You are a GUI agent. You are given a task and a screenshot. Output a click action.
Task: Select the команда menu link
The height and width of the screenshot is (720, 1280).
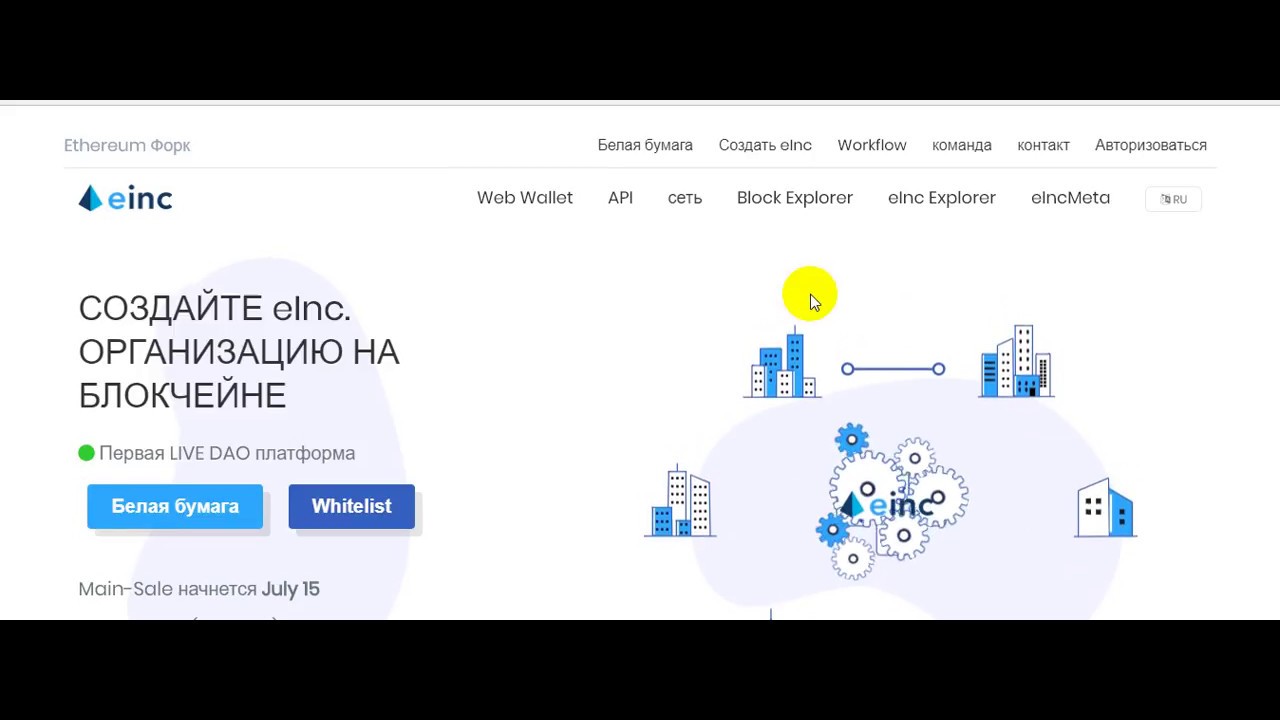tap(962, 145)
